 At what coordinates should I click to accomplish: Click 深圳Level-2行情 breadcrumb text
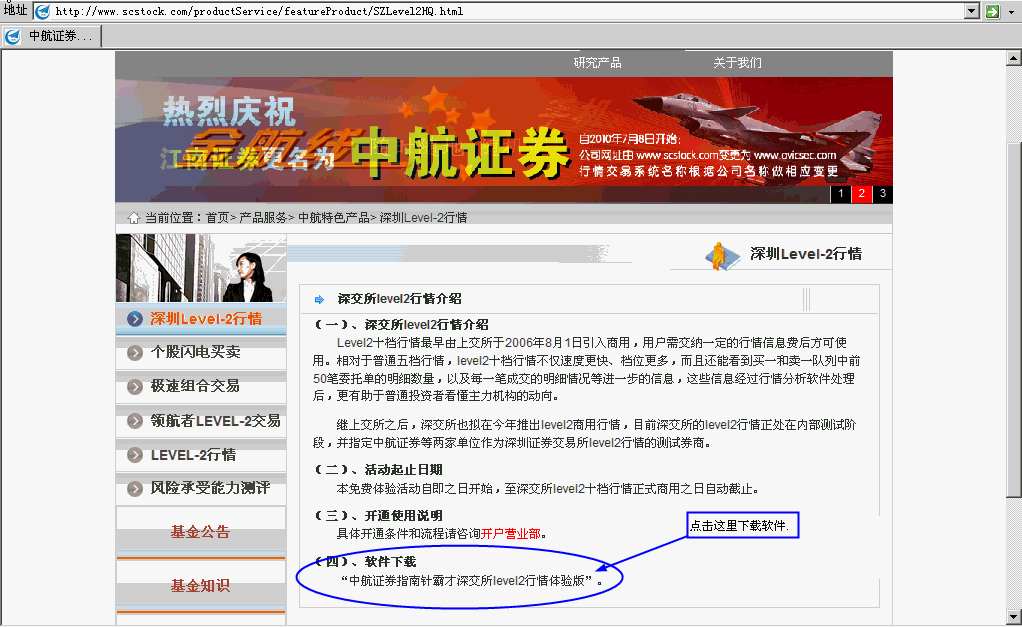(x=424, y=218)
